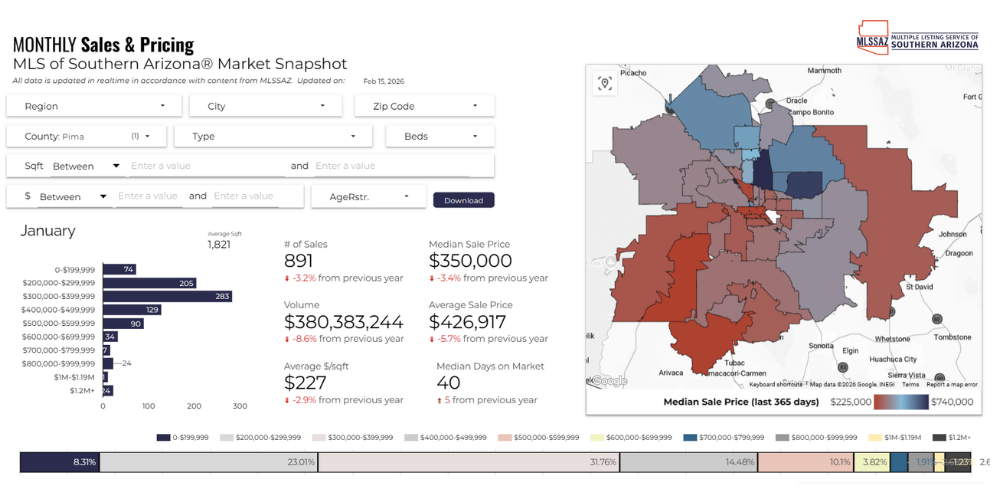Image resolution: width=1000 pixels, height=500 pixels.
Task: Click the price minimum value field
Action: [148, 196]
